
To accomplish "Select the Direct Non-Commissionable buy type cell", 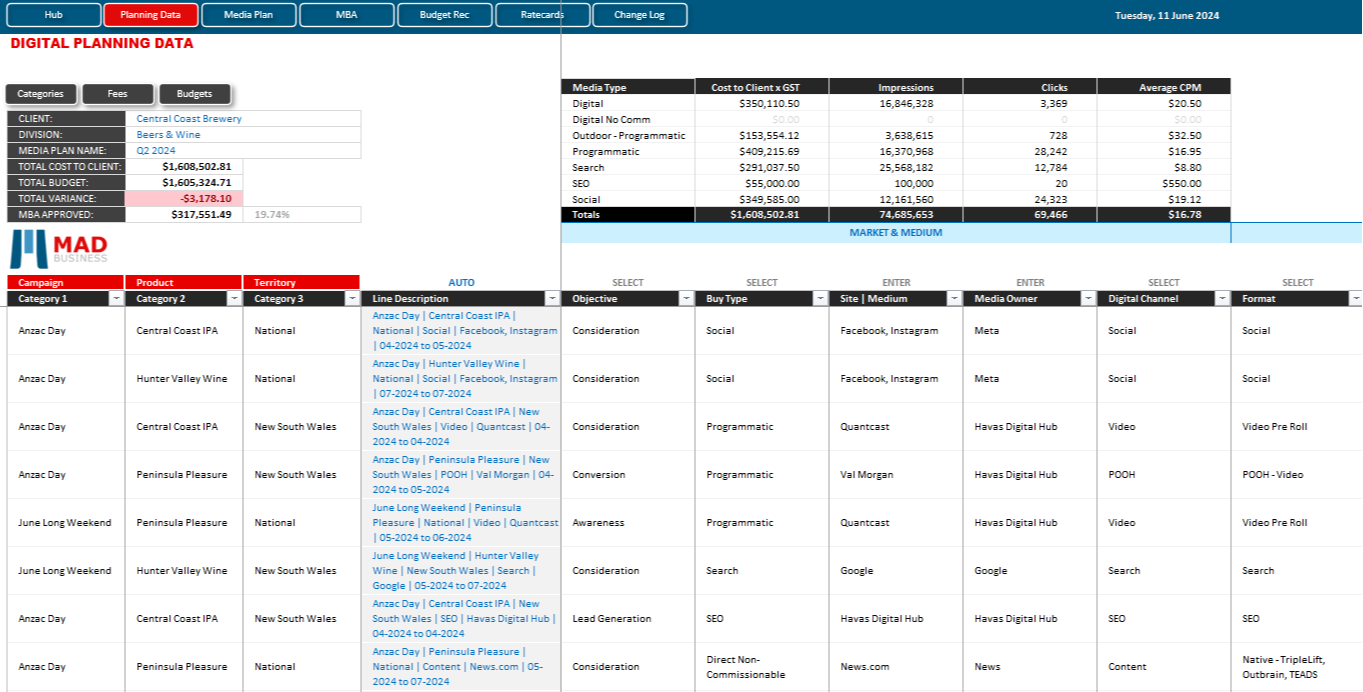I will (x=762, y=667).
